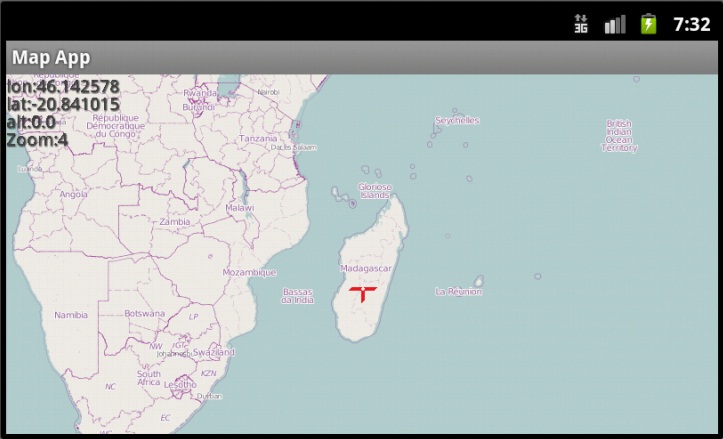Click the Tanzania country label
723x439 pixels.
(x=258, y=138)
